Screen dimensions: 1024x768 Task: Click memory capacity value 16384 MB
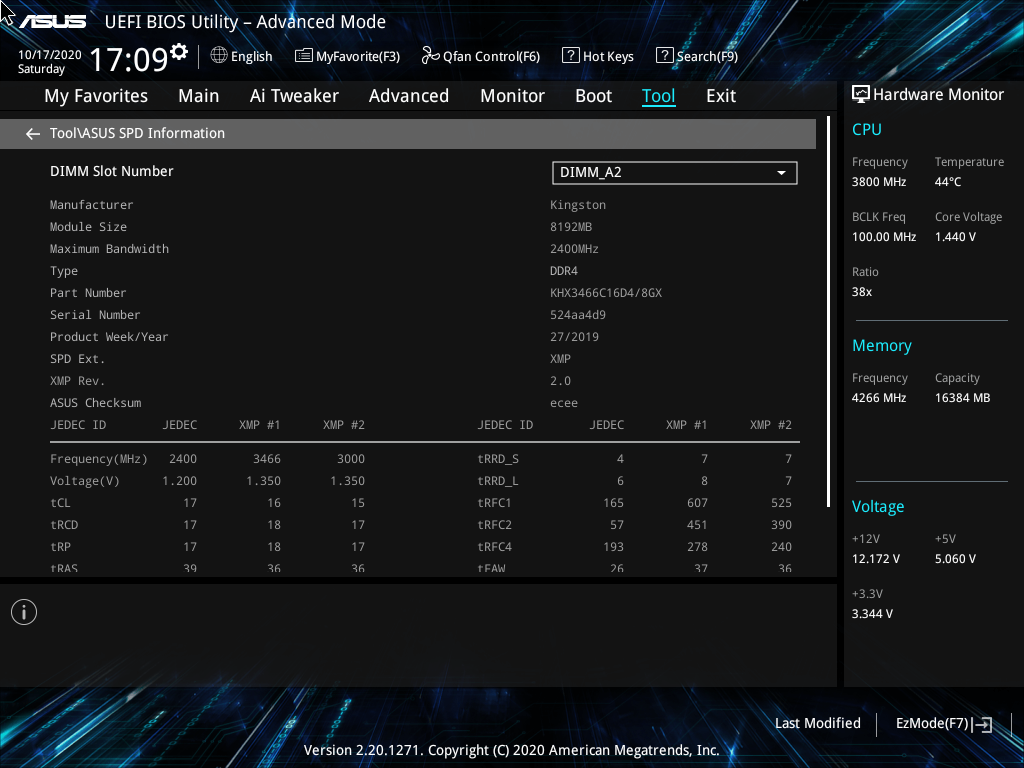pos(962,398)
